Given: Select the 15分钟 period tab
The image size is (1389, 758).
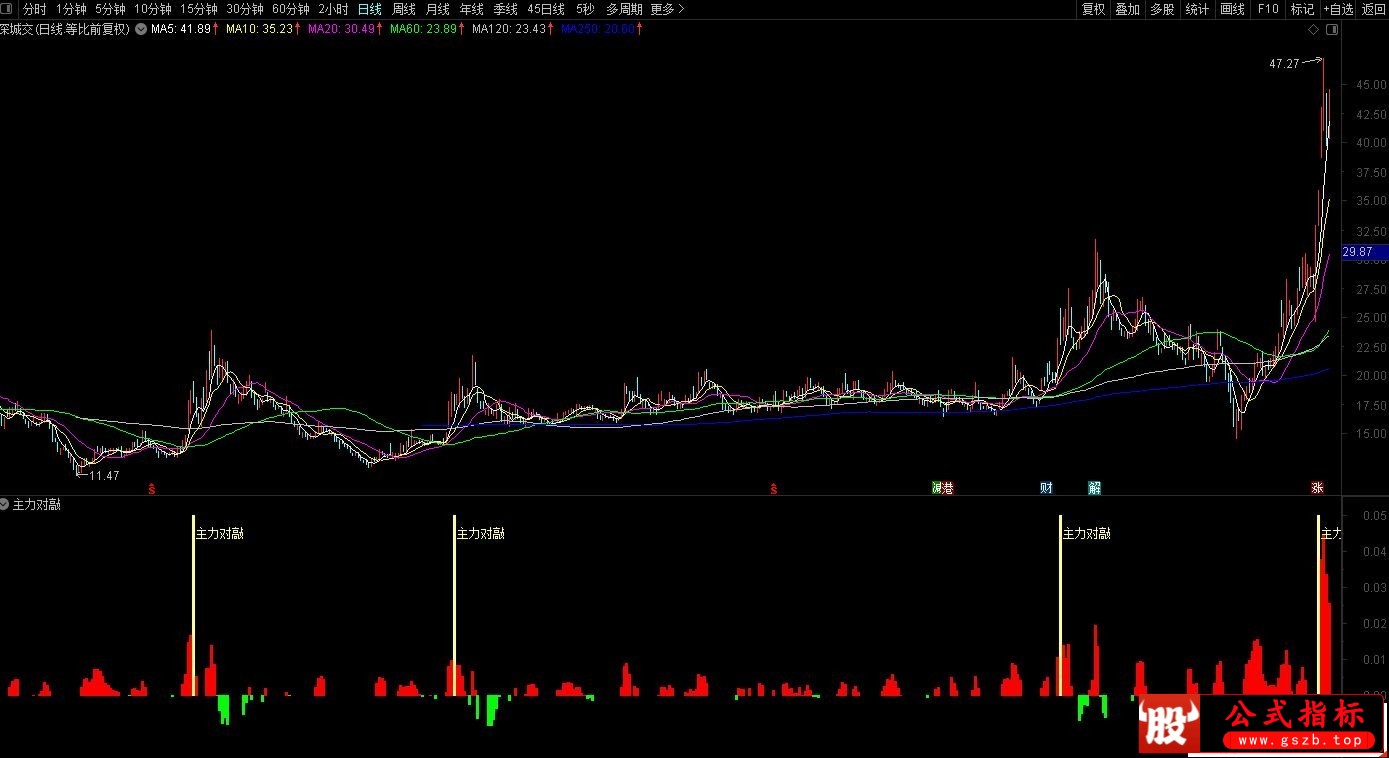Looking at the screenshot, I should (x=198, y=9).
